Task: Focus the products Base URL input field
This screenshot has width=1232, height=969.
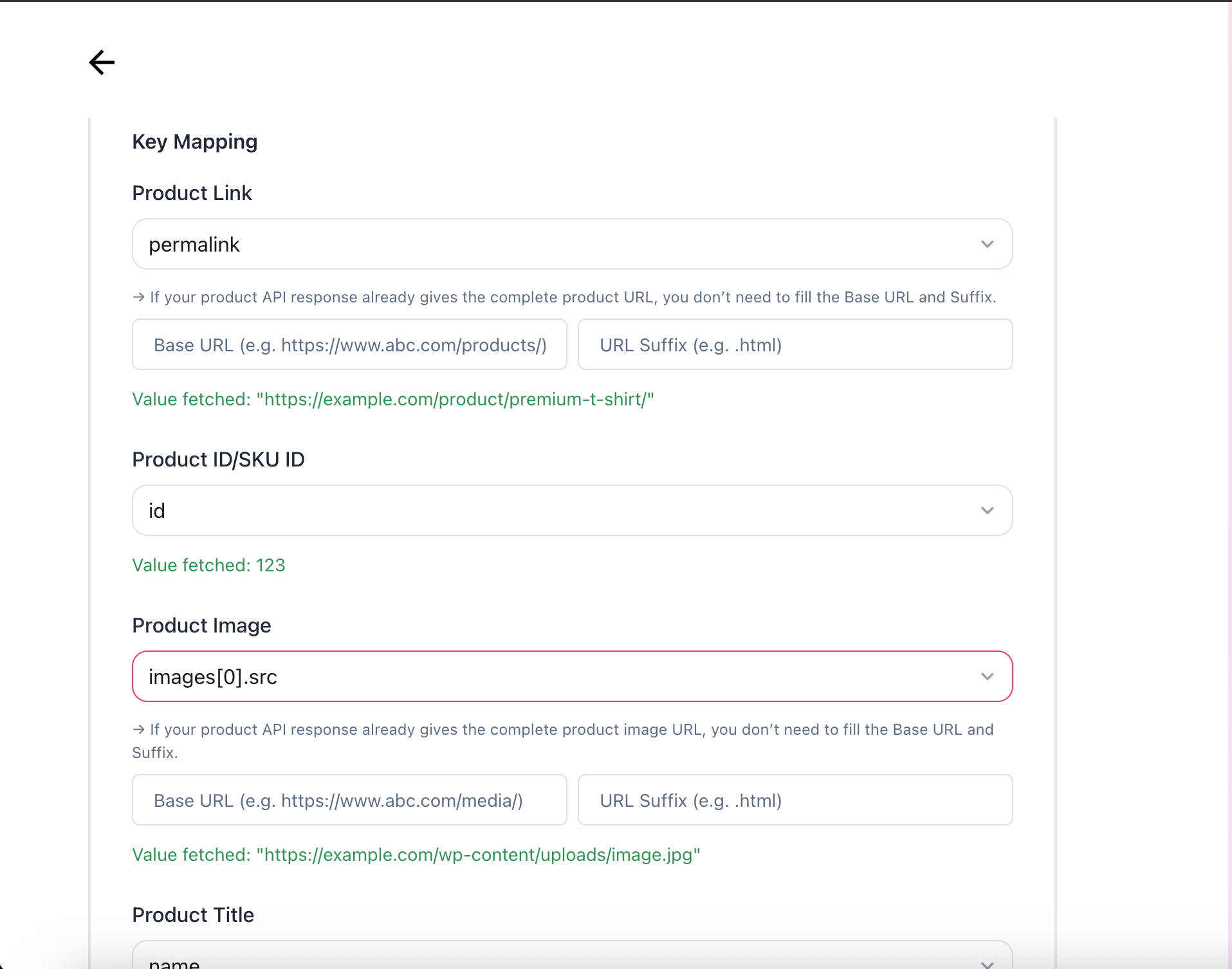Action: click(x=349, y=345)
